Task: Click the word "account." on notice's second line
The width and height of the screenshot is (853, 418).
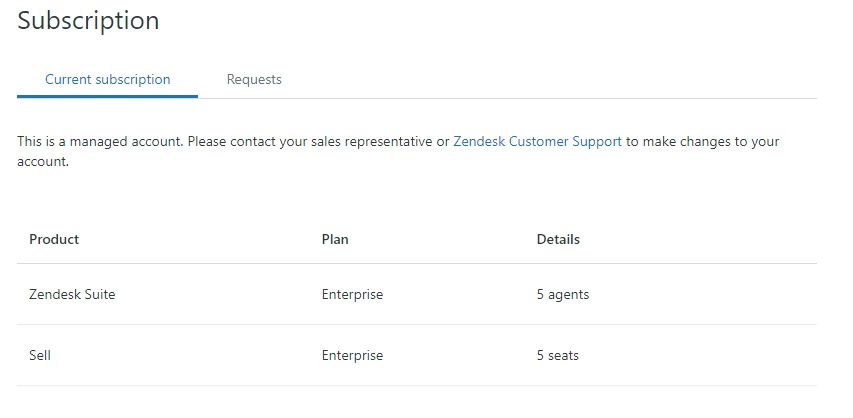Action: tap(43, 161)
